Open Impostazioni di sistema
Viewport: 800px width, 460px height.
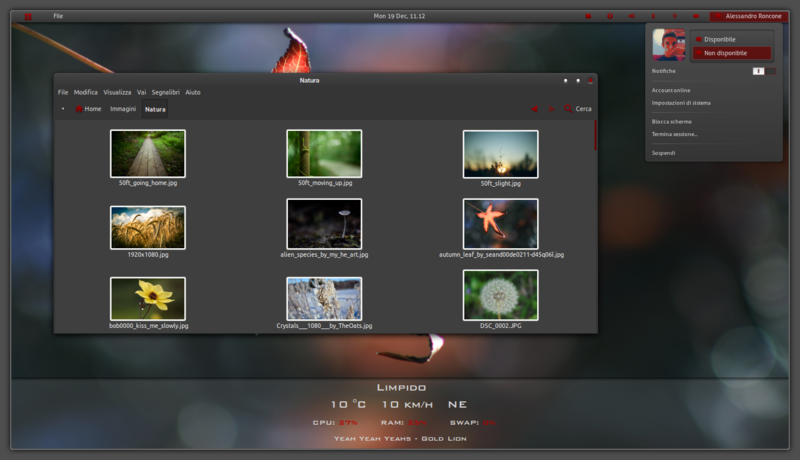(681, 103)
